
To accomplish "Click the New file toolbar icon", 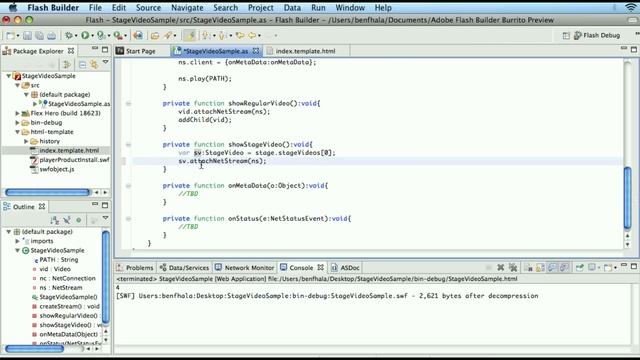I will click(x=10, y=36).
